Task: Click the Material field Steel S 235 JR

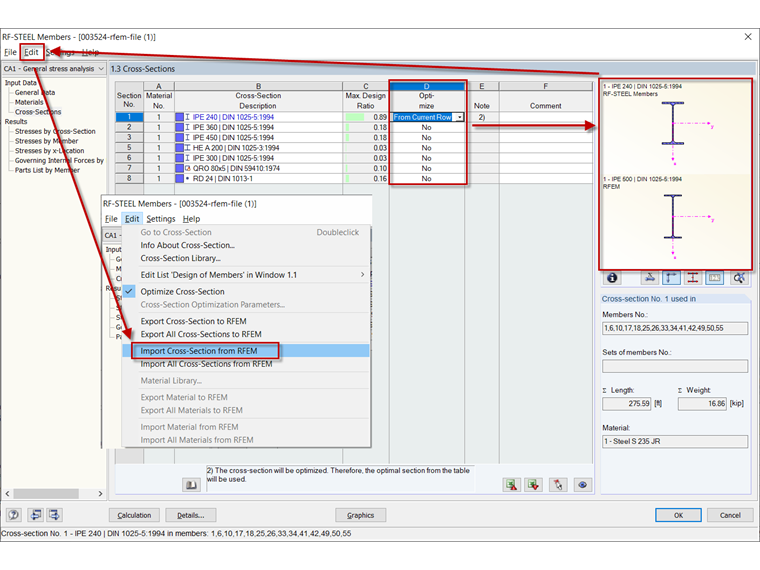Action: click(675, 441)
